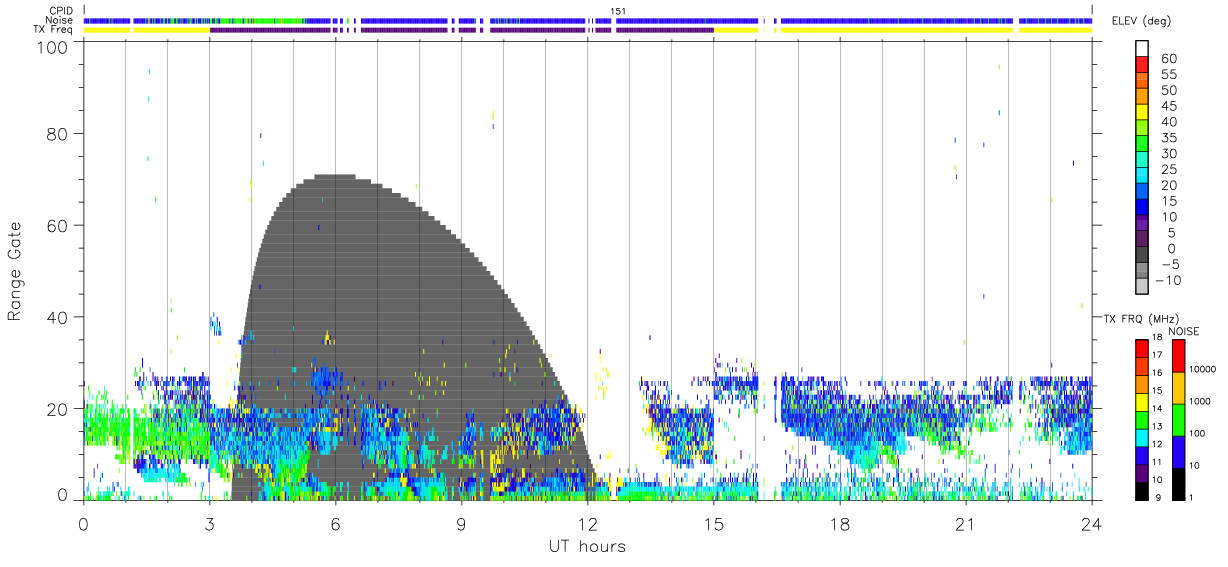Click Range Gate axis tick "100"
This screenshot has height=567, width=1228.
pyautogui.click(x=53, y=46)
